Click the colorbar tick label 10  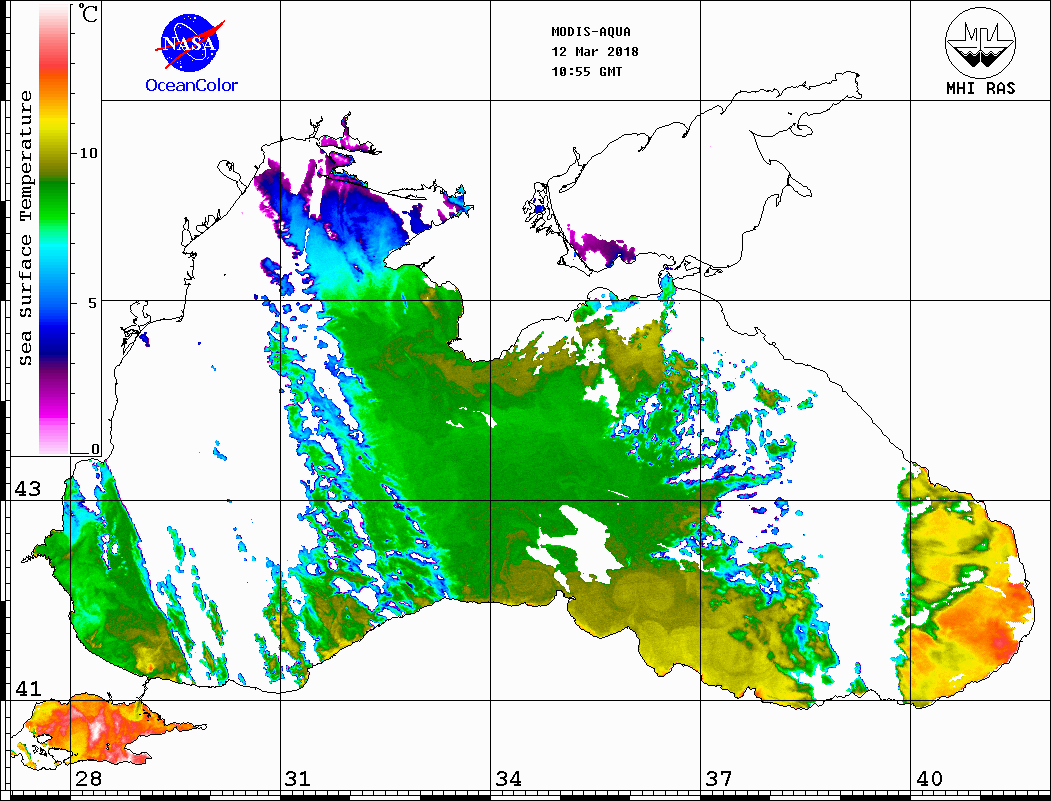pos(88,153)
